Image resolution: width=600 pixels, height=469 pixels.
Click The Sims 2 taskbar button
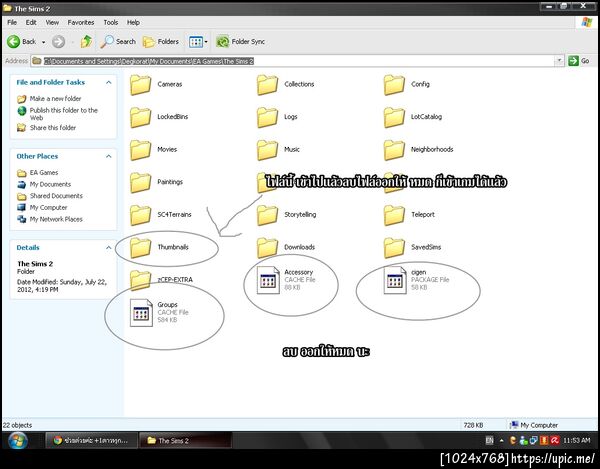pyautogui.click(x=185, y=440)
